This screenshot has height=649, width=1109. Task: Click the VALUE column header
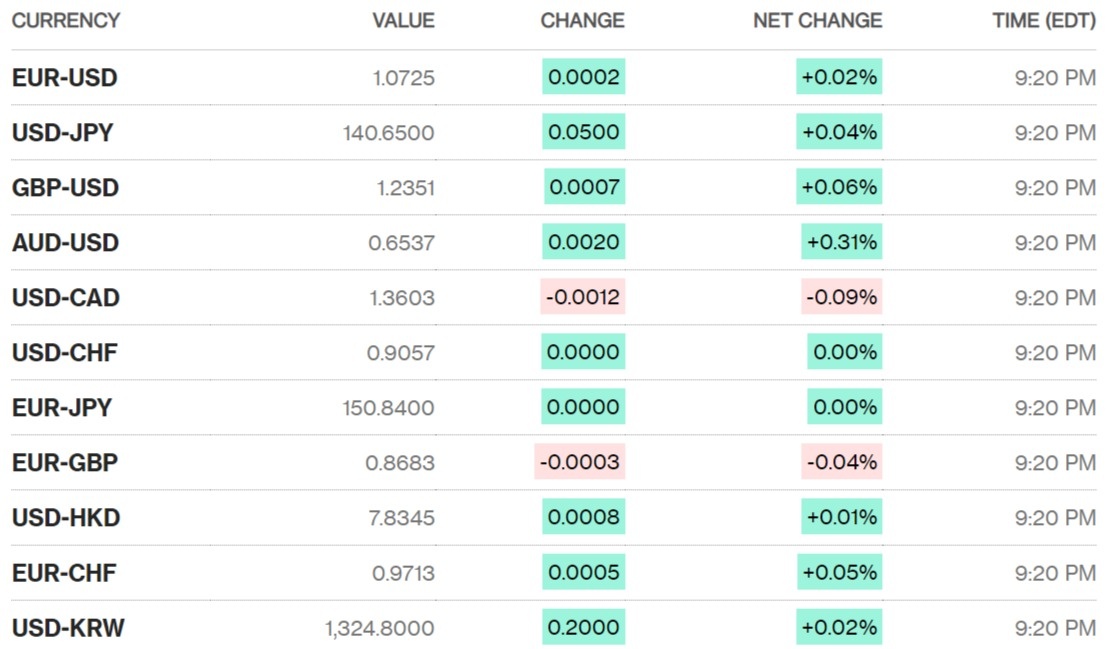[403, 20]
